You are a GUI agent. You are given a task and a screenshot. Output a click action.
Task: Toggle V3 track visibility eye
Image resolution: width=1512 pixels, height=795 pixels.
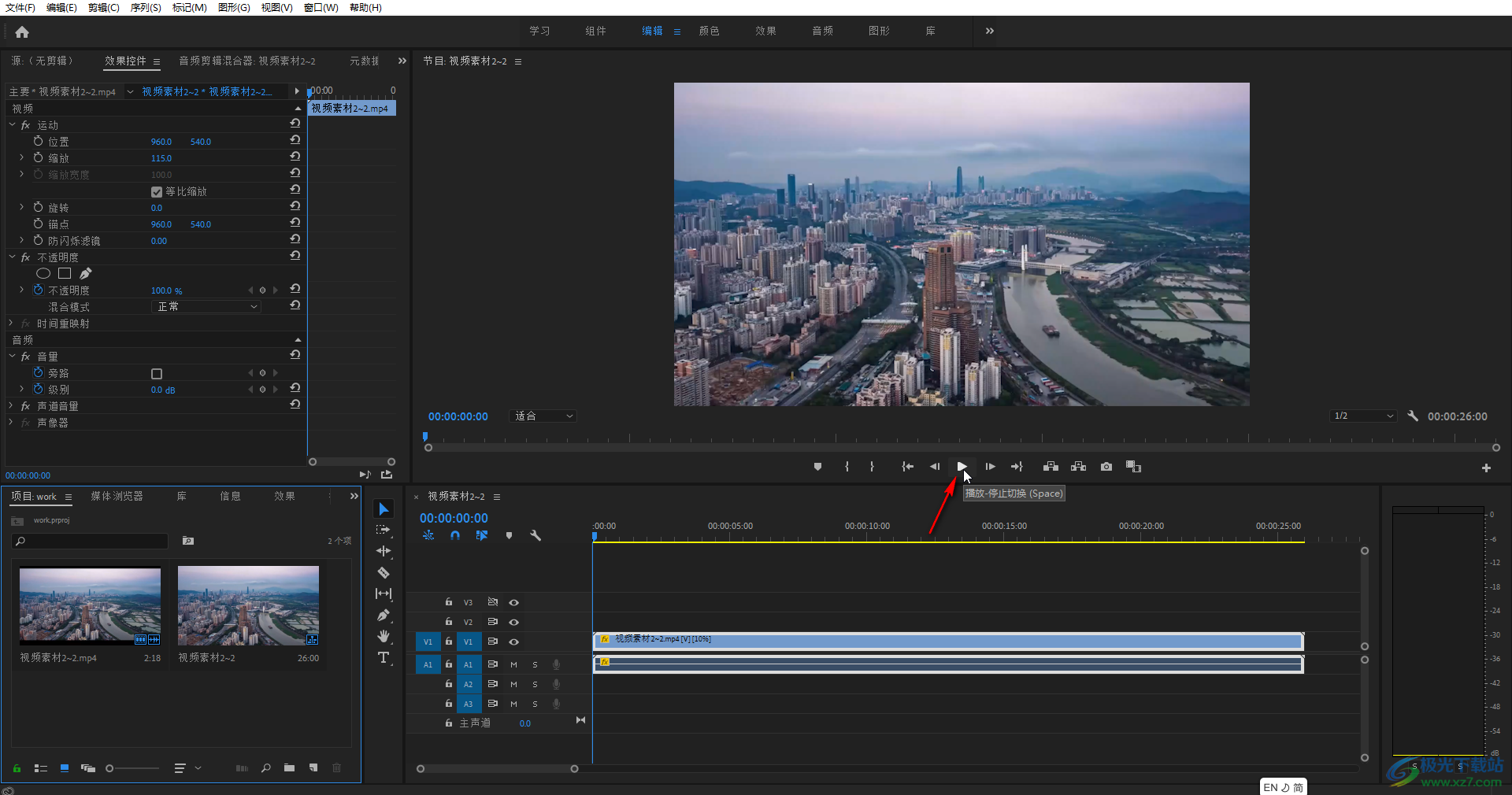(x=513, y=602)
